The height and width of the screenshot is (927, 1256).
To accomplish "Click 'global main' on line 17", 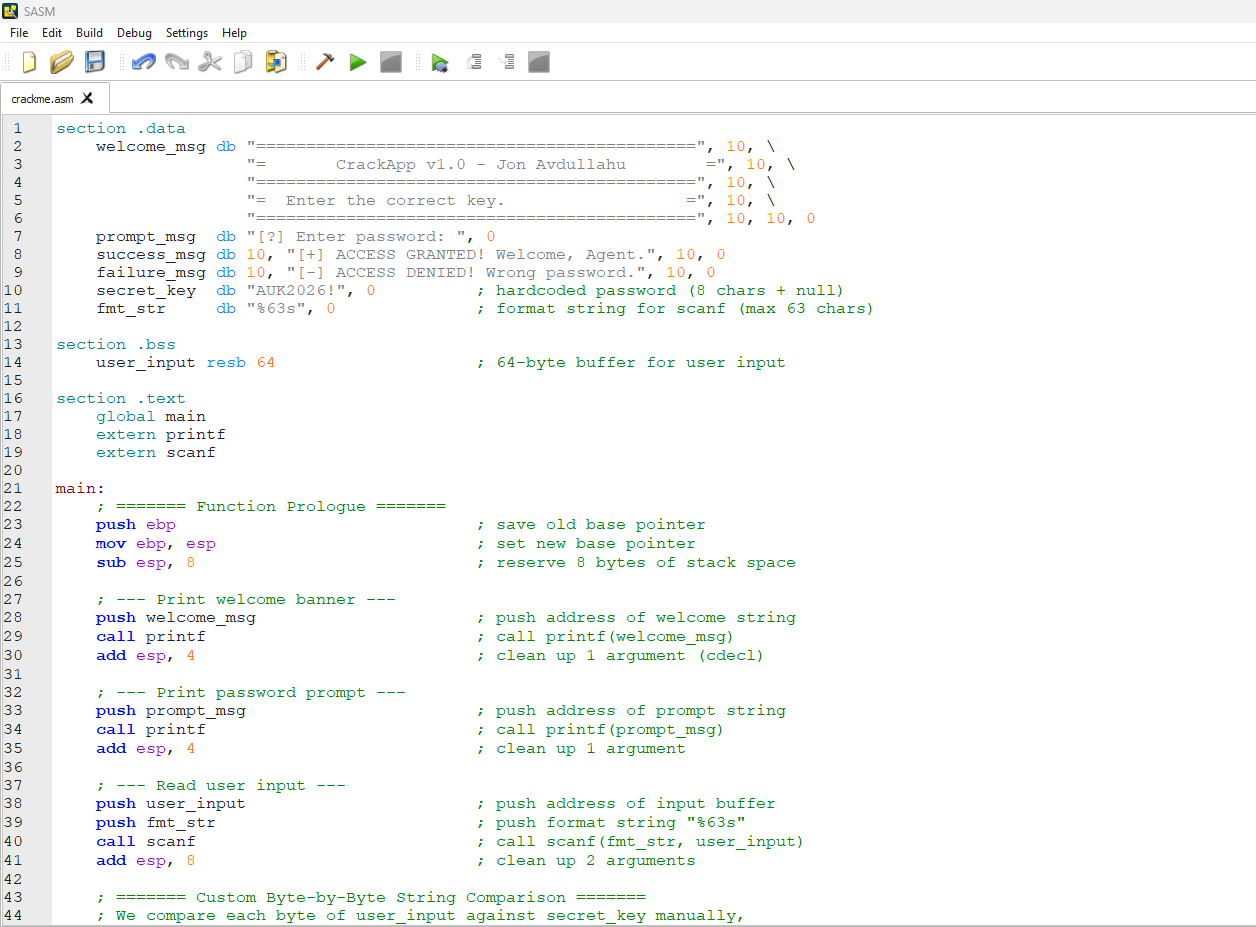I will click(151, 416).
